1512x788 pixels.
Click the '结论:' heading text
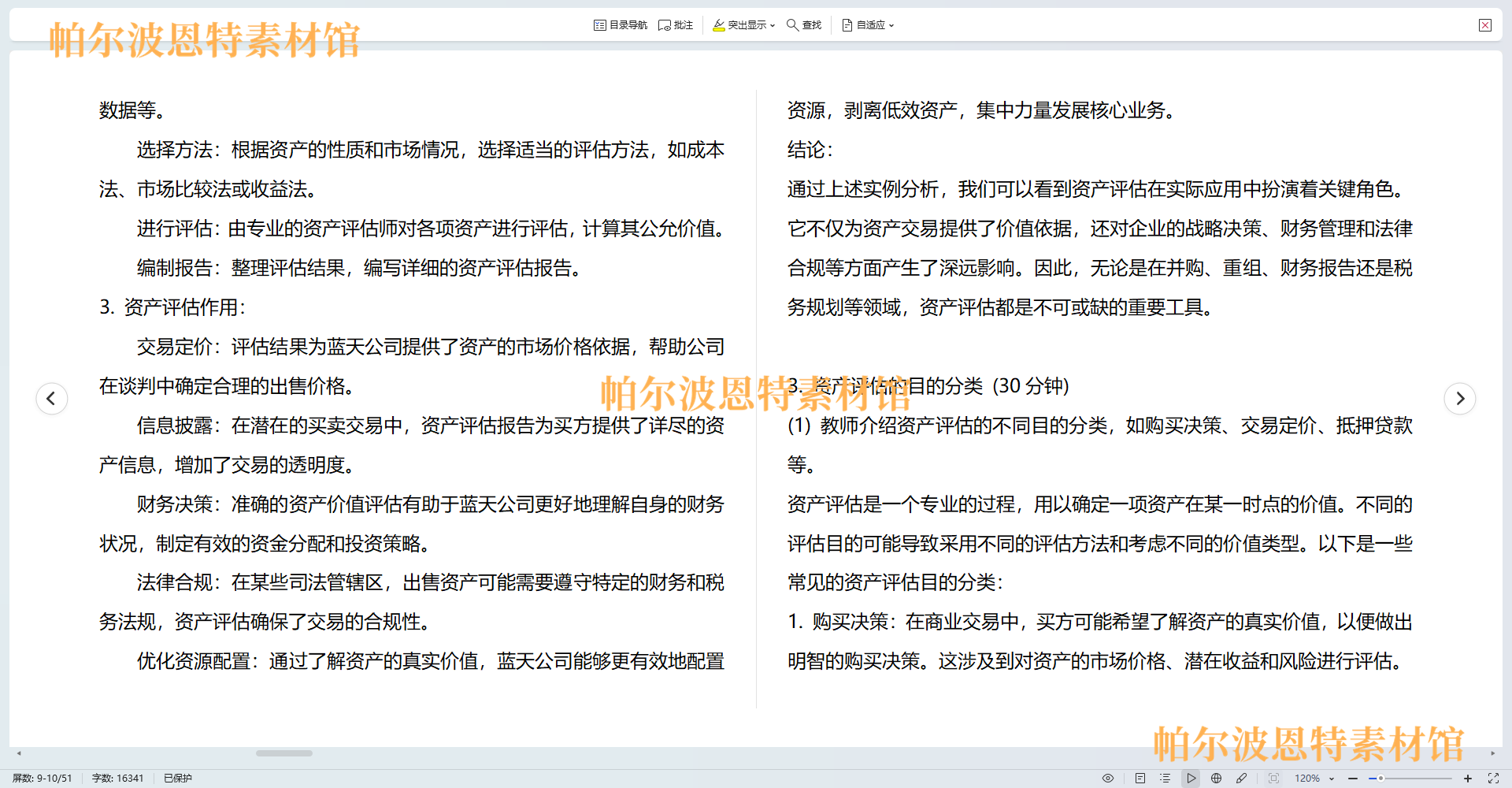pyautogui.click(x=810, y=150)
